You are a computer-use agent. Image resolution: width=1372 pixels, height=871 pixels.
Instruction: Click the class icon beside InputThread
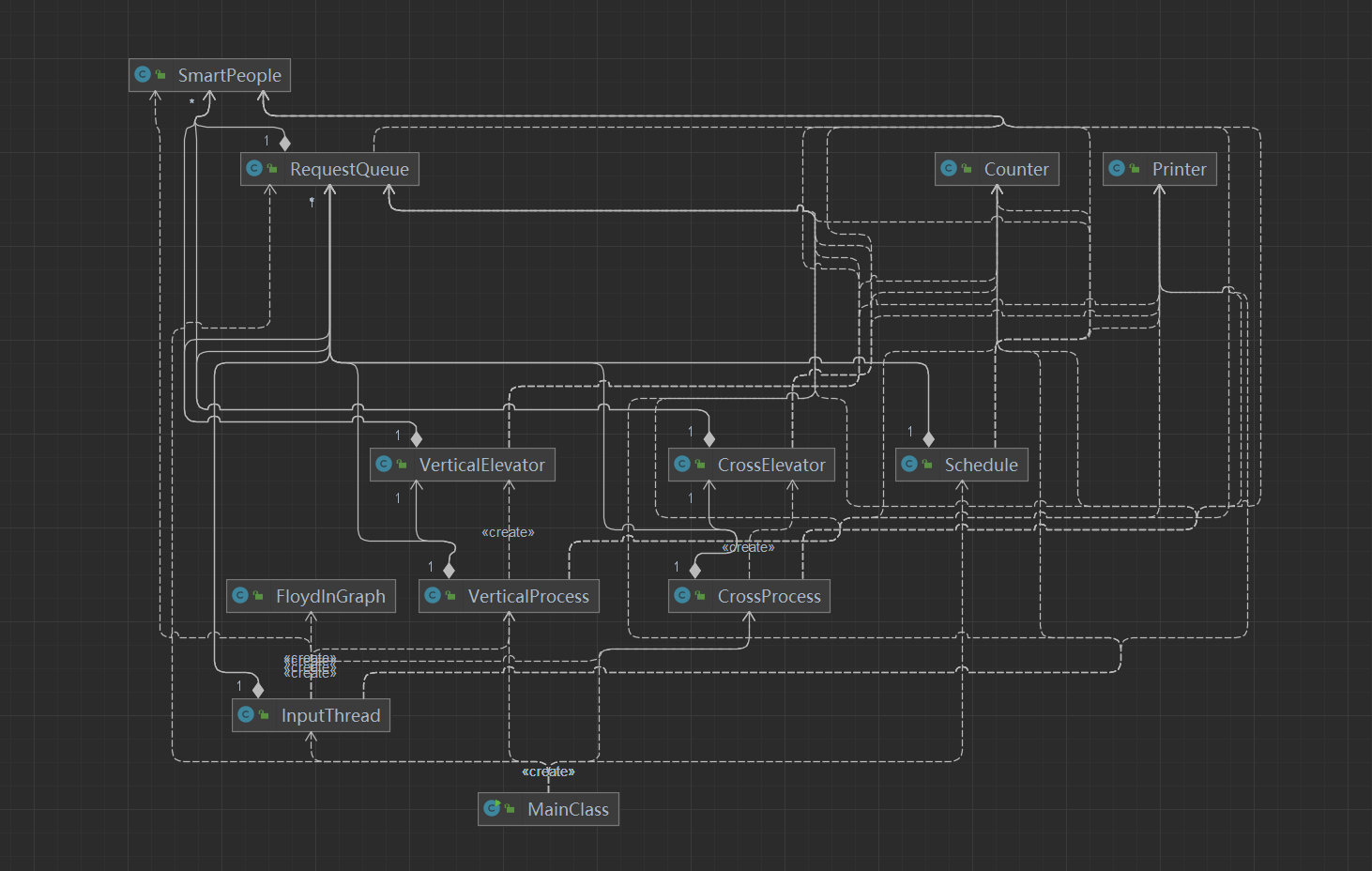tap(246, 714)
